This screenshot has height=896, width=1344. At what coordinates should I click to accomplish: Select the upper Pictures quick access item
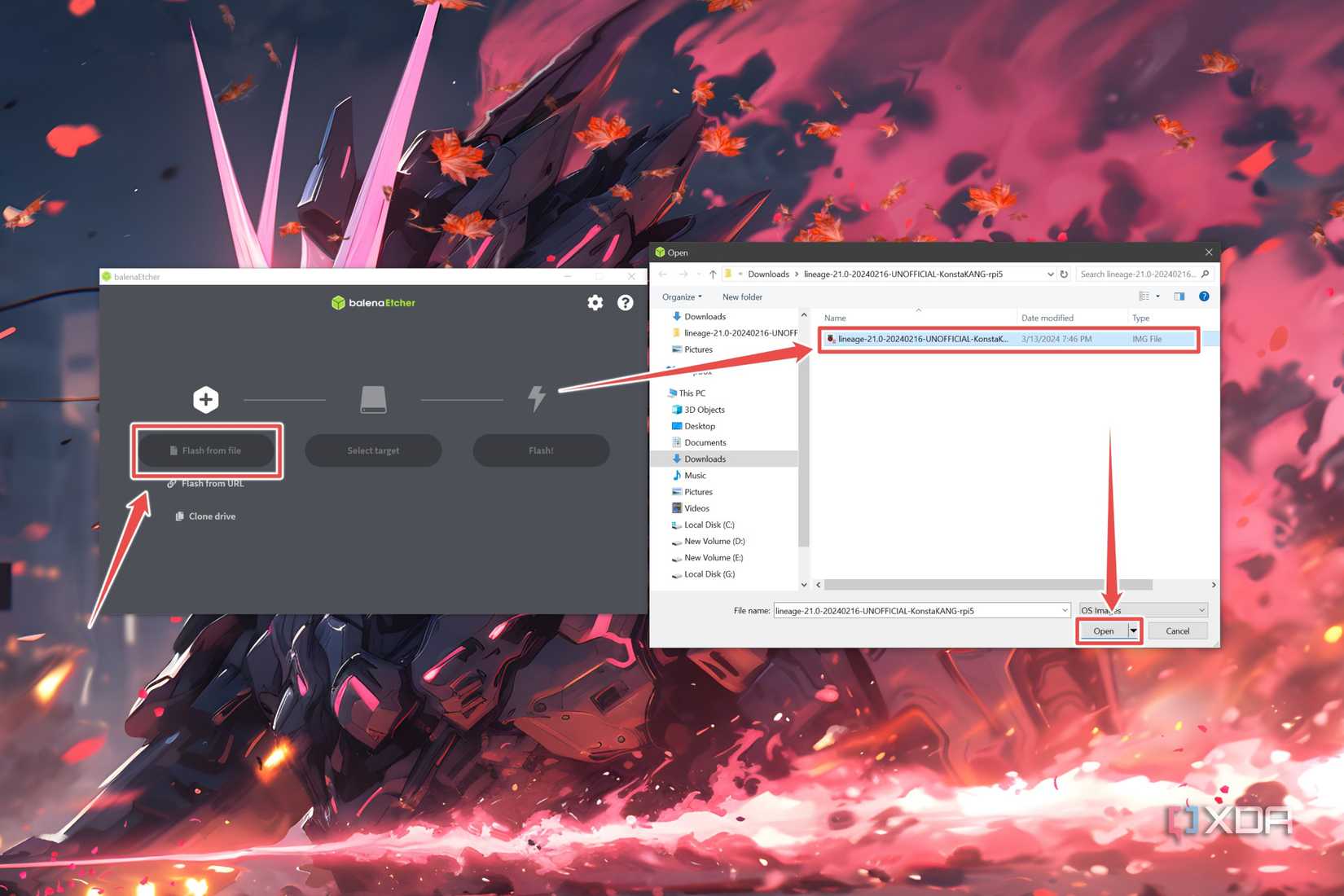(x=692, y=349)
